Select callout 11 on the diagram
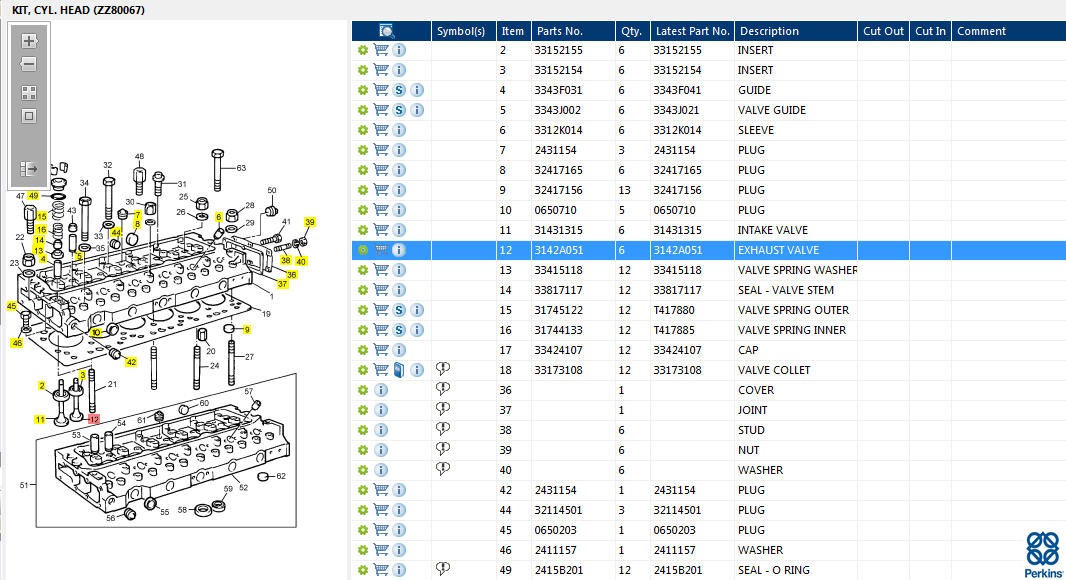 pos(40,420)
